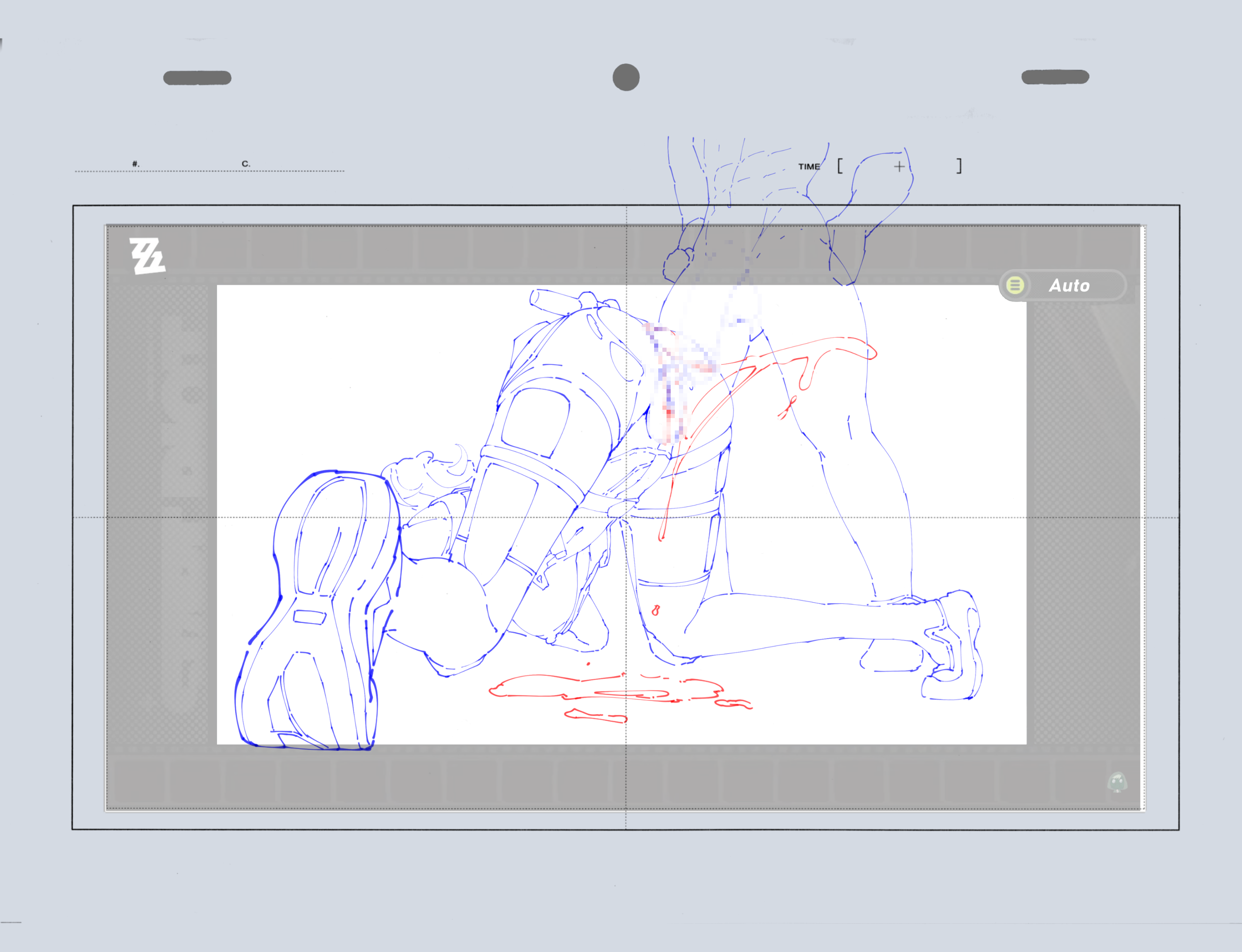
Task: Click the opening bracket after TIME
Action: click(840, 166)
